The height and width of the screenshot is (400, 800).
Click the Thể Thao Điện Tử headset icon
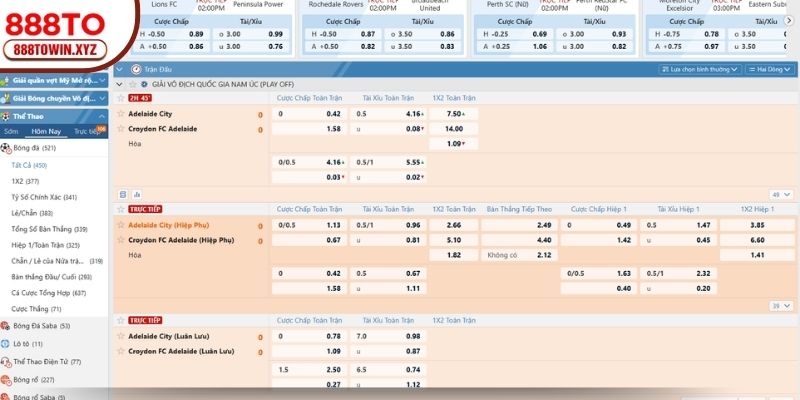pos(6,362)
